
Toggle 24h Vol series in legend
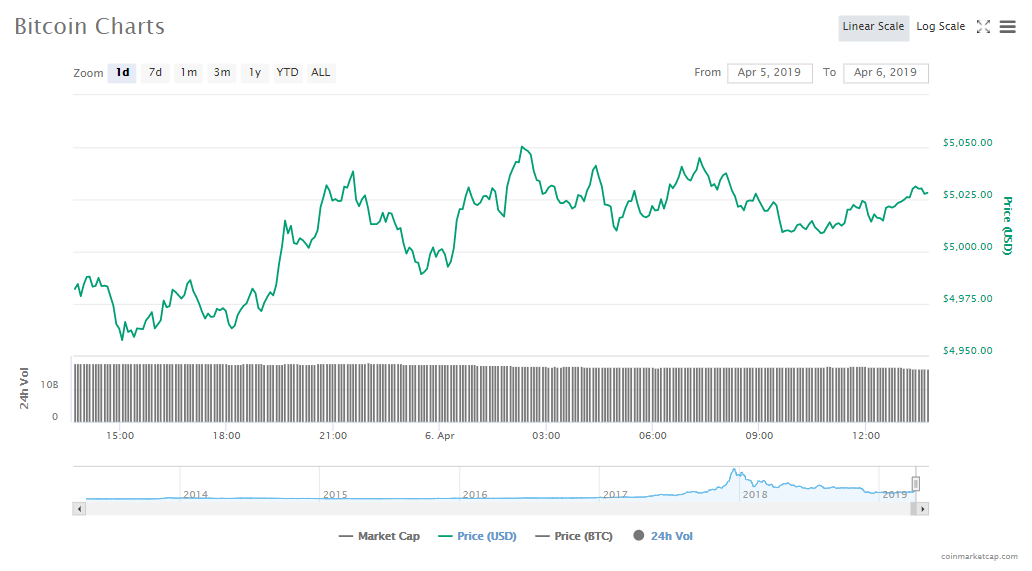[663, 536]
